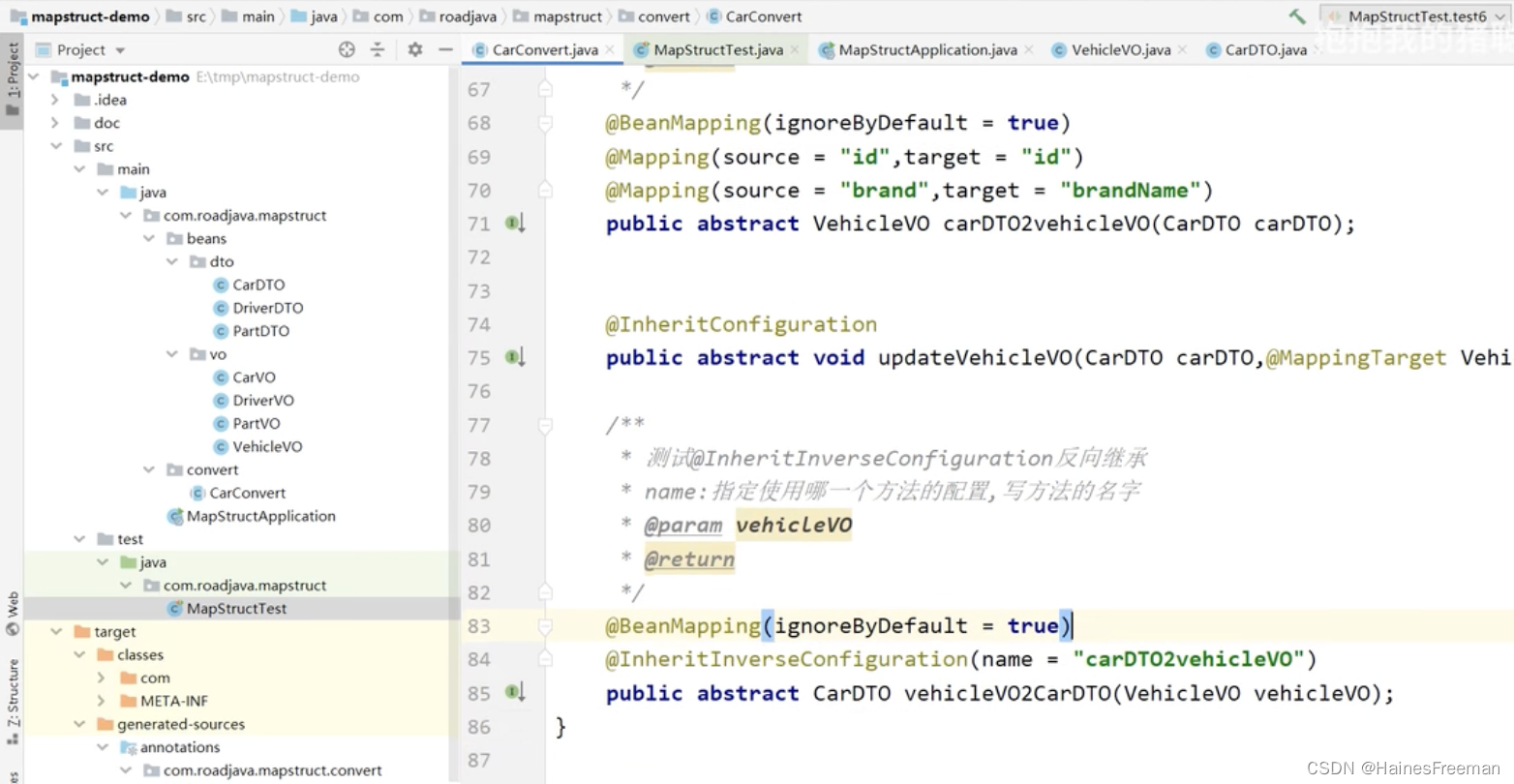1514x784 pixels.
Task: Click implemented-method gutter icon on line 85
Action: click(x=515, y=693)
